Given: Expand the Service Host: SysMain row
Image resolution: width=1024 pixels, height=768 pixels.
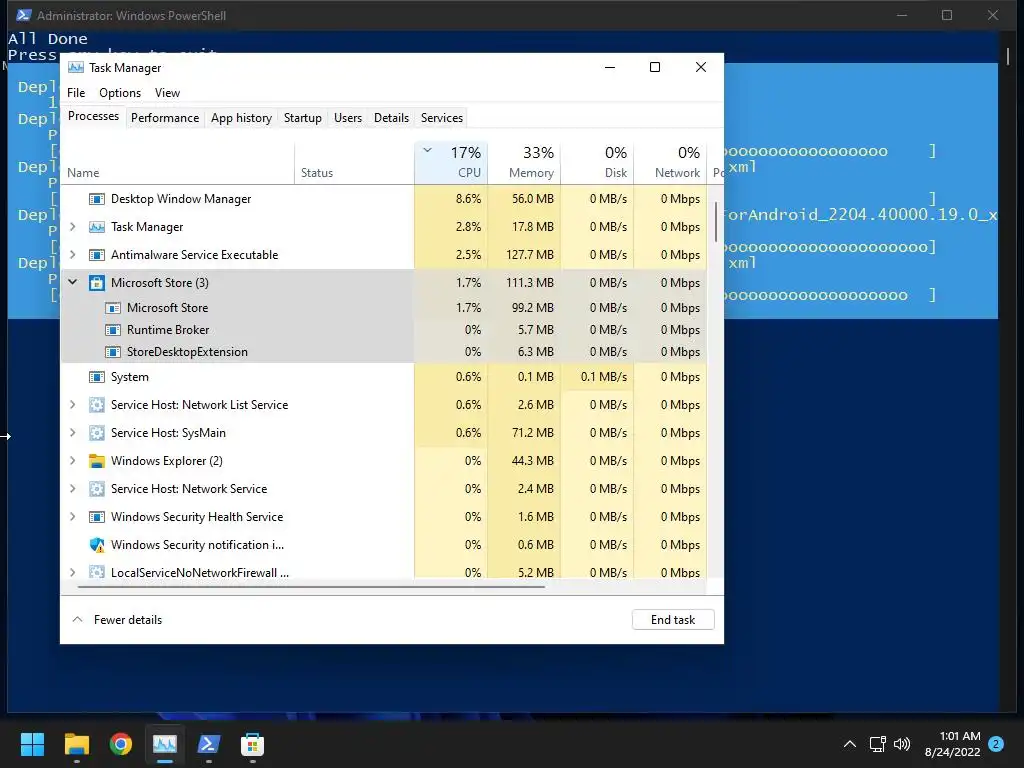Looking at the screenshot, I should [x=72, y=433].
